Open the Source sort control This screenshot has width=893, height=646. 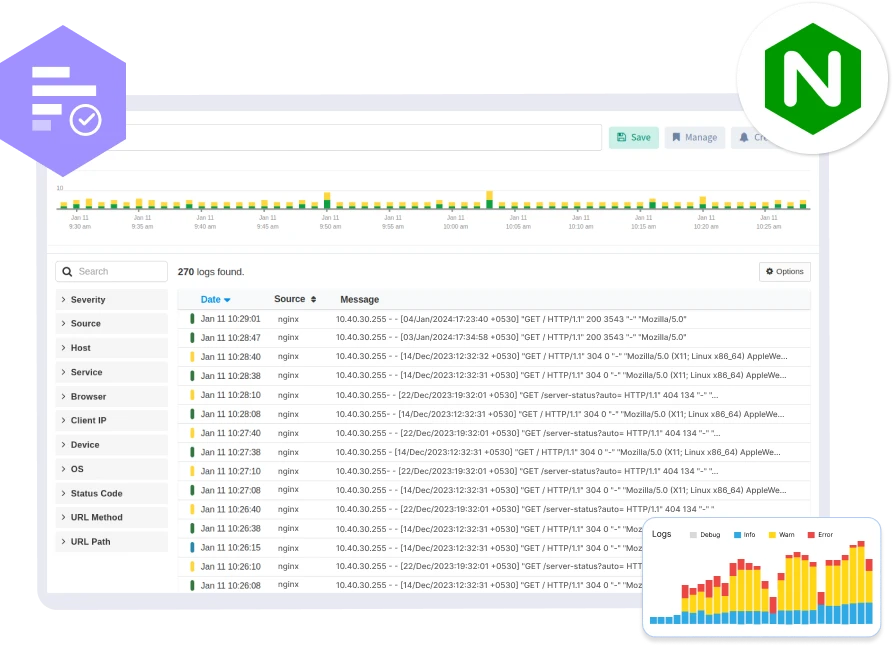pos(313,299)
